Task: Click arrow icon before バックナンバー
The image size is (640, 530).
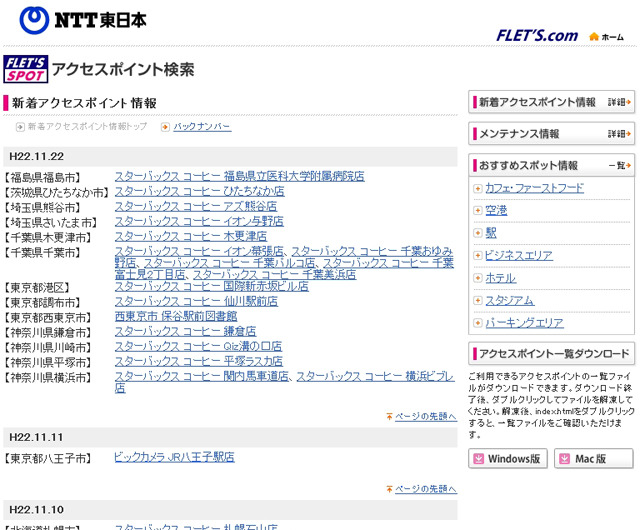Action: click(x=165, y=127)
